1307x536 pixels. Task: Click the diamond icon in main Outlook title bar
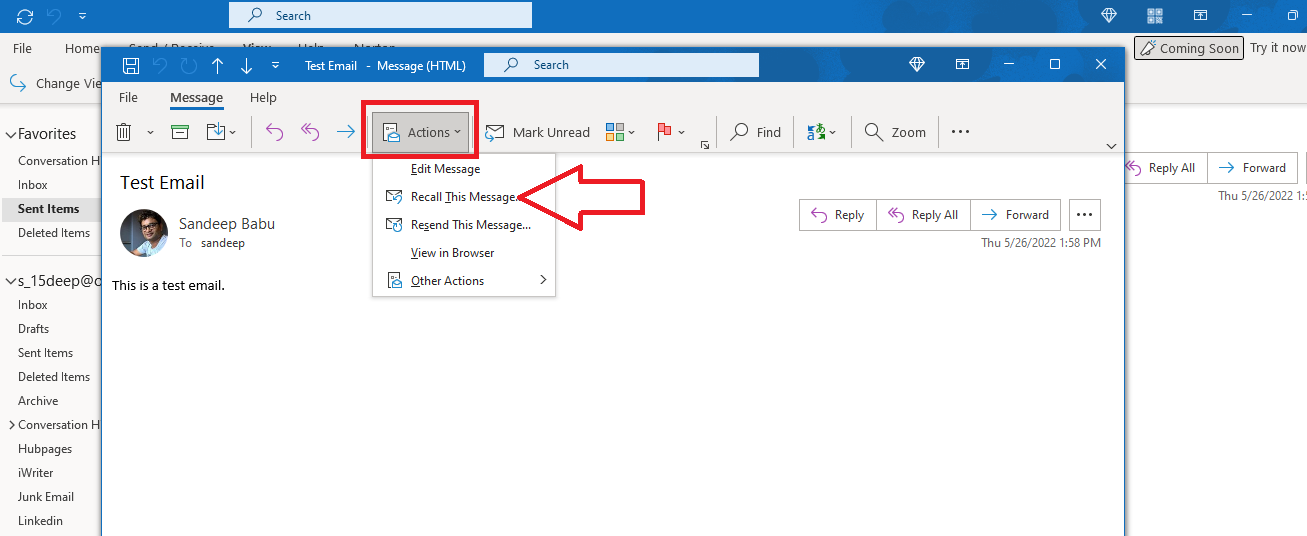1108,15
